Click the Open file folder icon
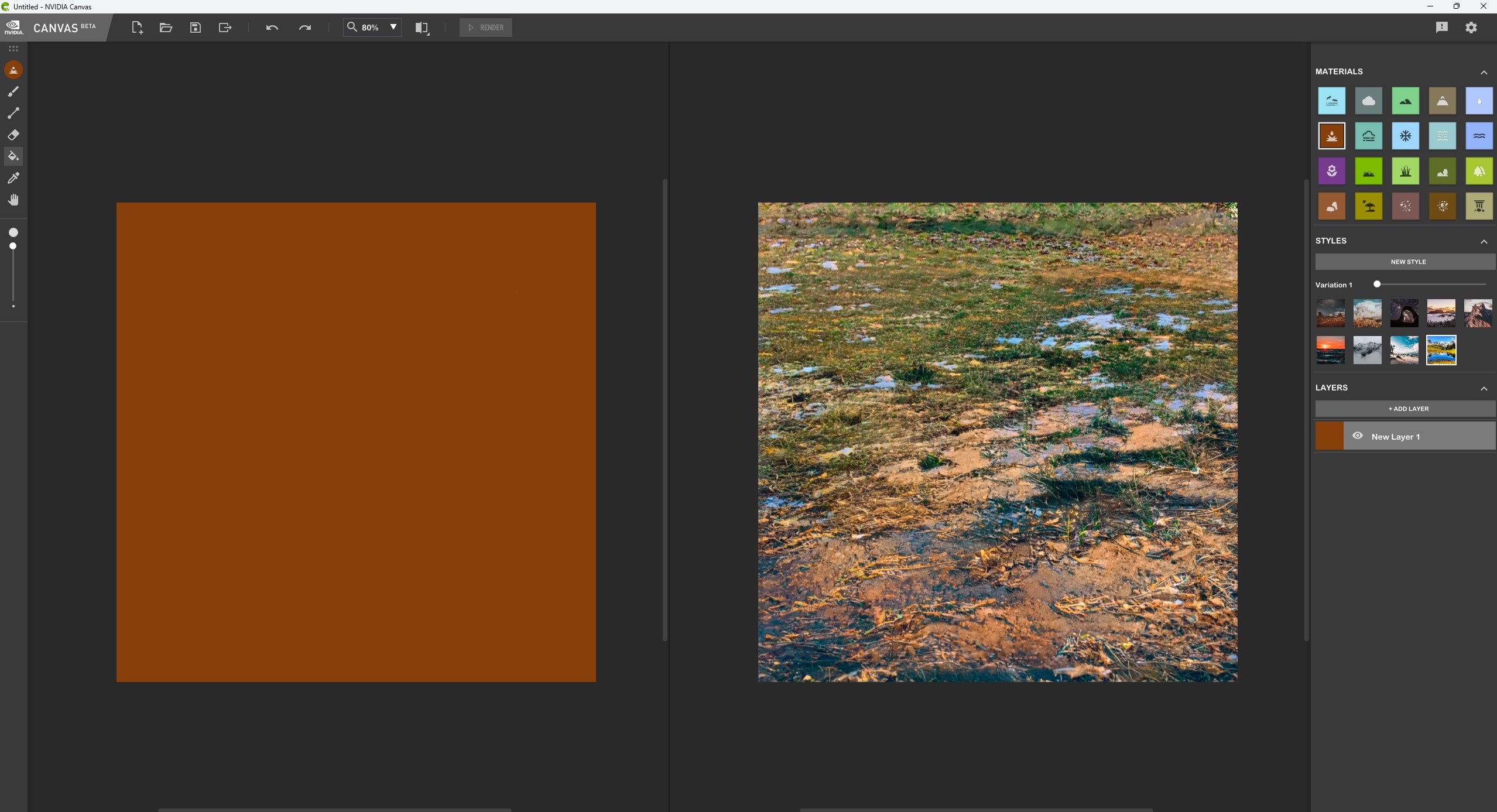Image resolution: width=1497 pixels, height=812 pixels. tap(166, 28)
